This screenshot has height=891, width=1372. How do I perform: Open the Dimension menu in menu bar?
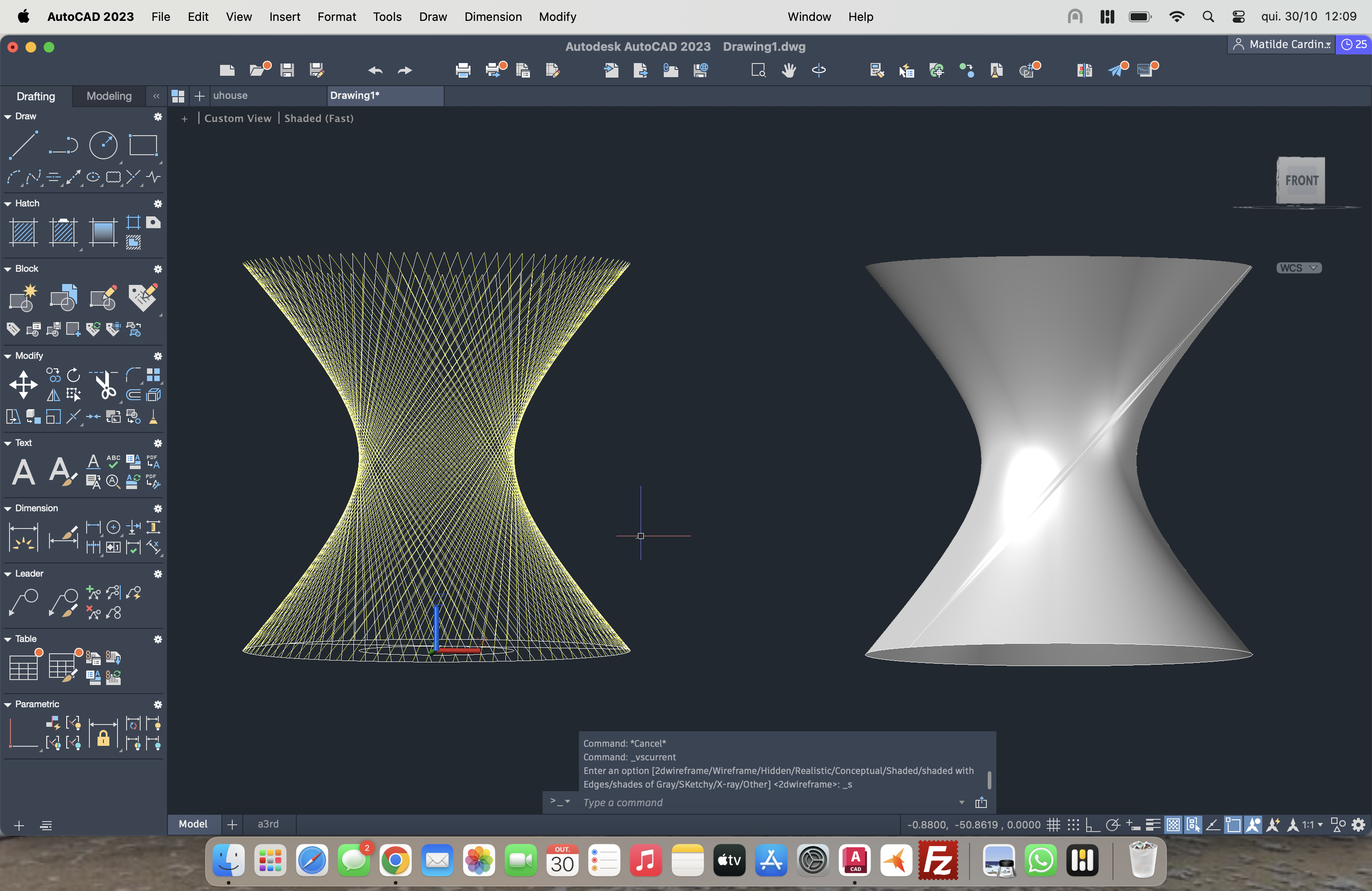493,17
